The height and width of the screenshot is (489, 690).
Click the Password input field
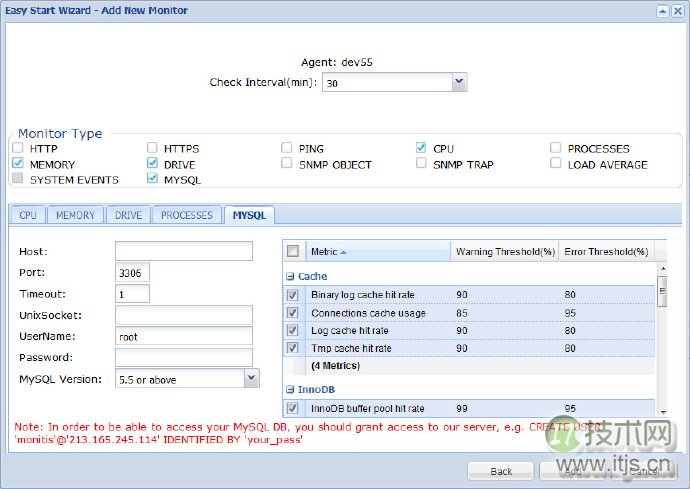click(183, 357)
